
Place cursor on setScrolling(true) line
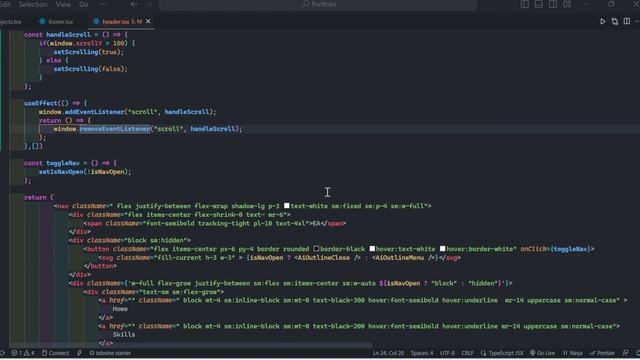pyautogui.click(x=89, y=52)
